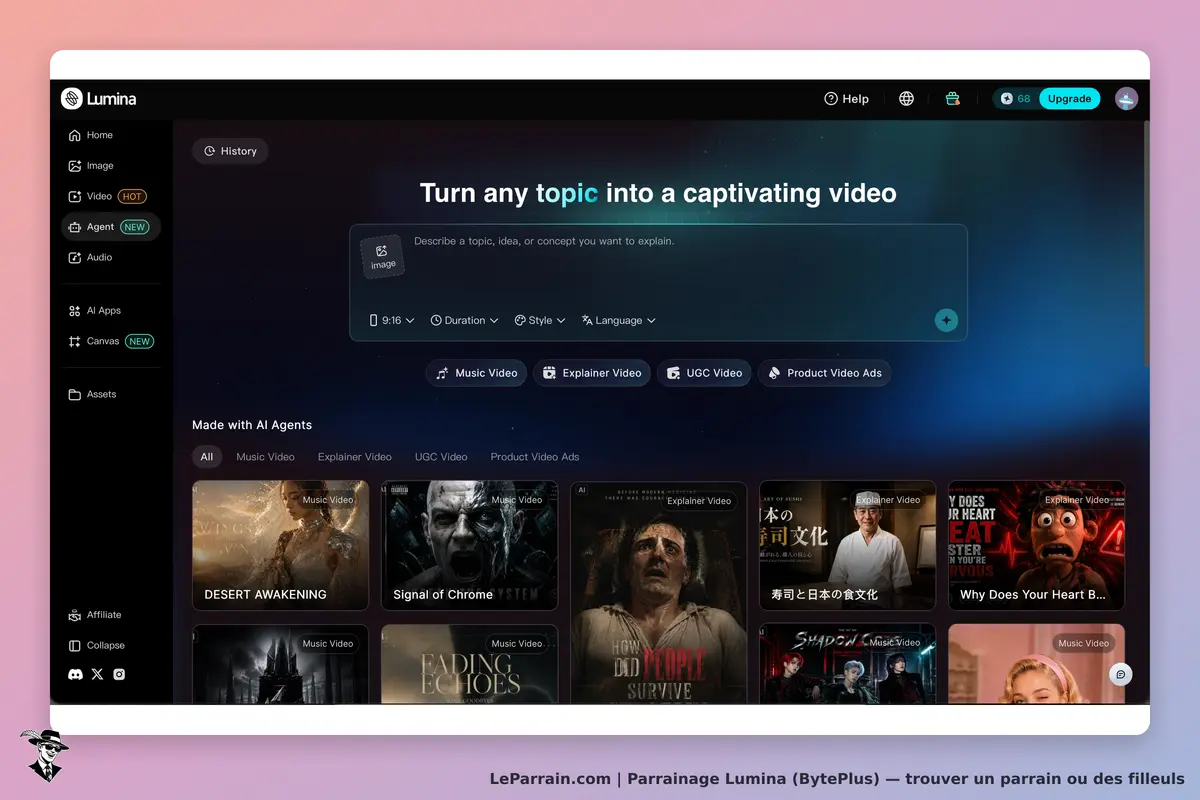This screenshot has width=1200, height=800.
Task: Switch to the UGC Video filter tab
Action: (441, 457)
